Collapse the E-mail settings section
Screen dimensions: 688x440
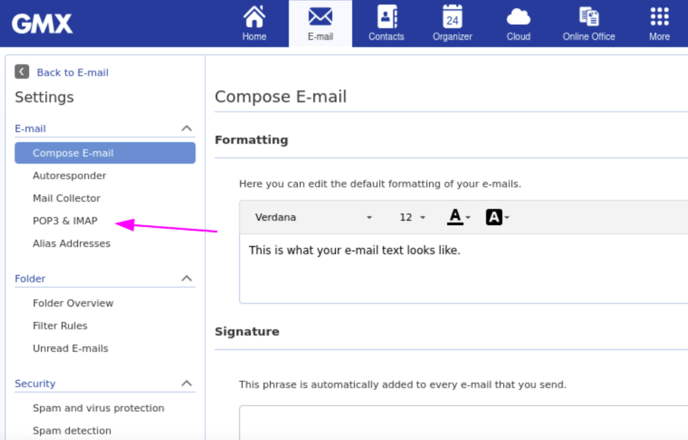[x=186, y=129]
